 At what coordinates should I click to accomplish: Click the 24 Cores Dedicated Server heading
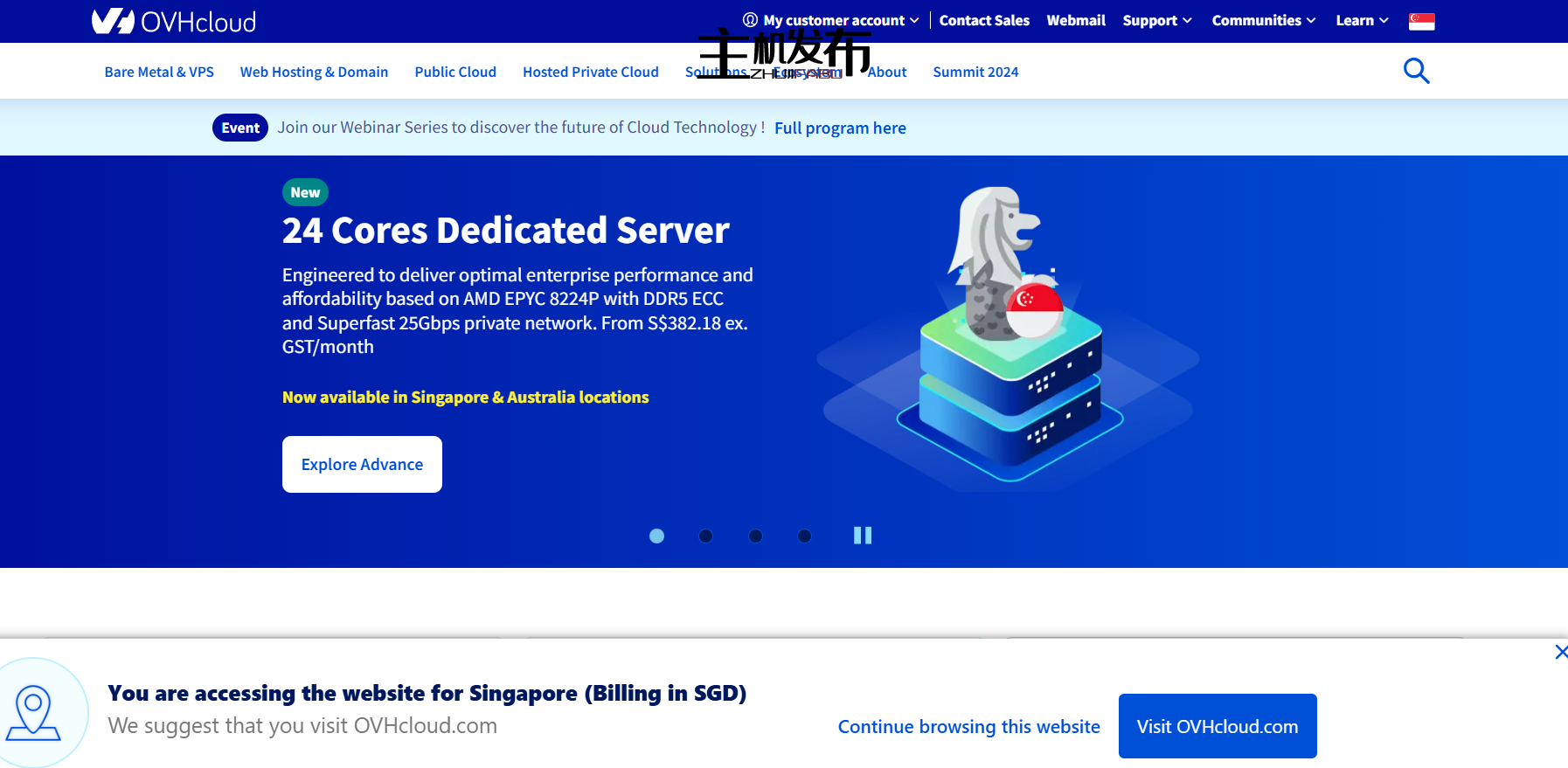[505, 231]
